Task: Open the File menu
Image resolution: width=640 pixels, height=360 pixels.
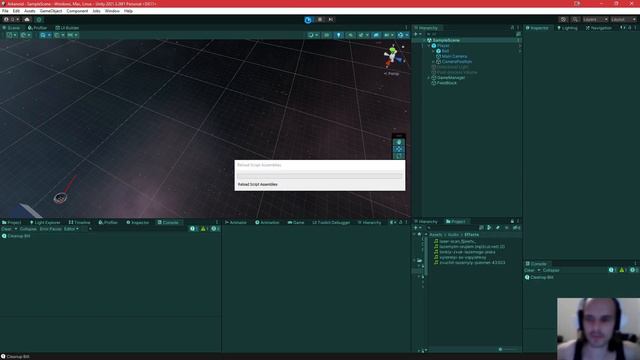Action: click(x=5, y=11)
